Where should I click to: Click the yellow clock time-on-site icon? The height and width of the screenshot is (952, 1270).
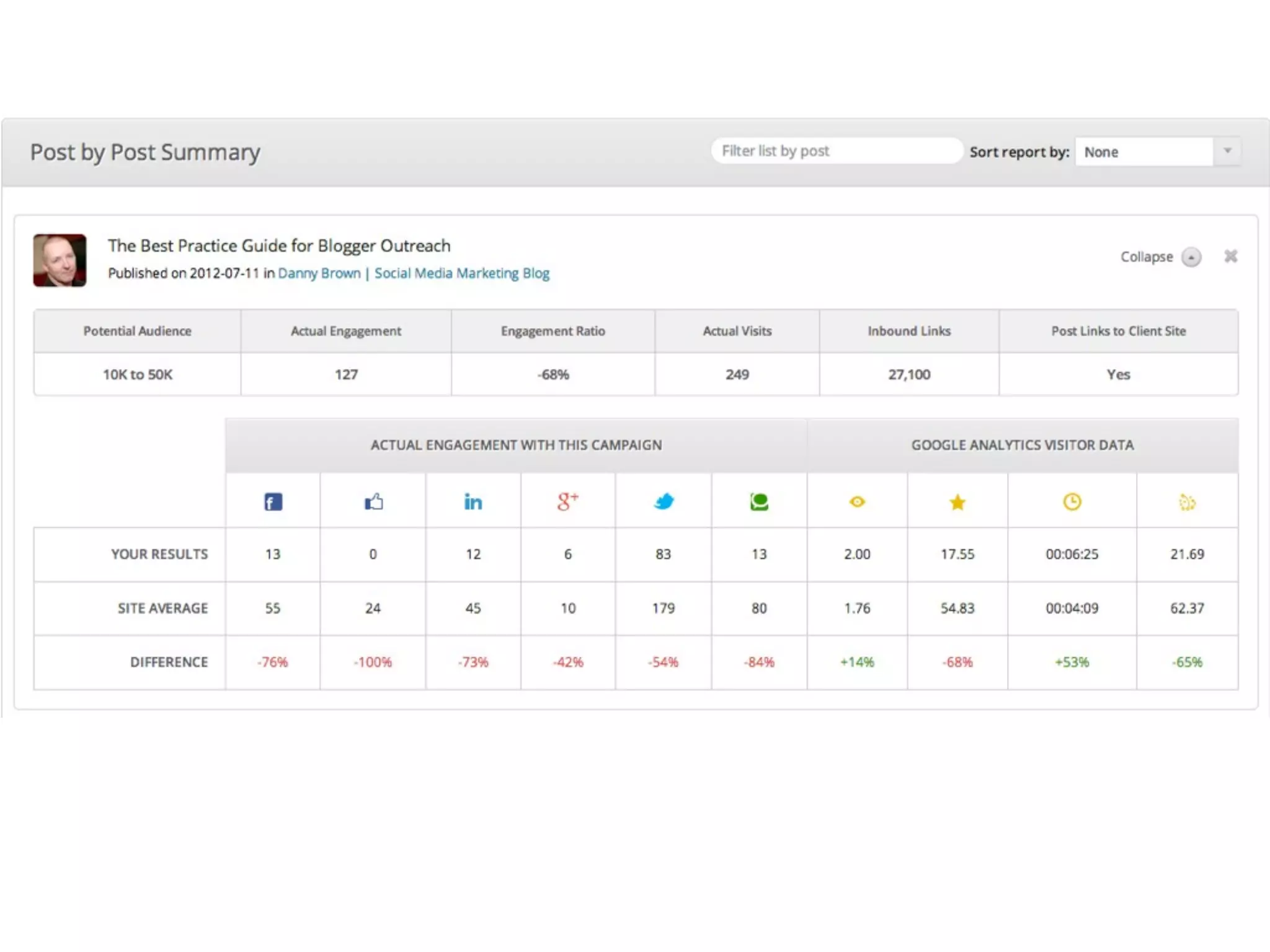(x=1072, y=501)
